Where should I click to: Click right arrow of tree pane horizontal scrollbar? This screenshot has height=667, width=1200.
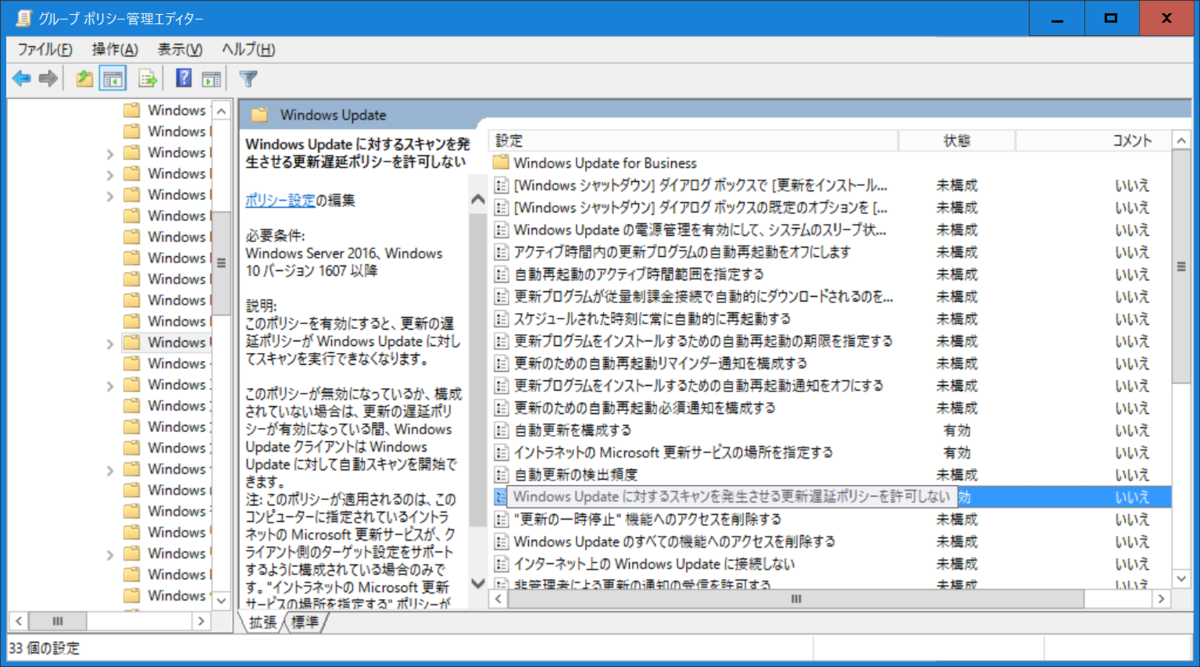click(x=200, y=621)
